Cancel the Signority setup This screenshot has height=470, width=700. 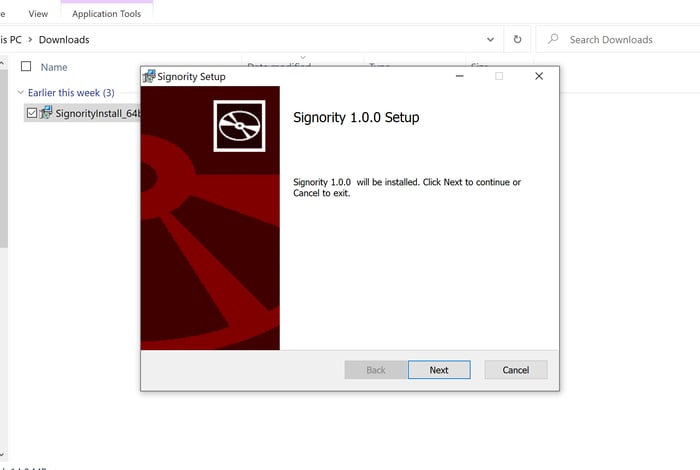coord(515,370)
